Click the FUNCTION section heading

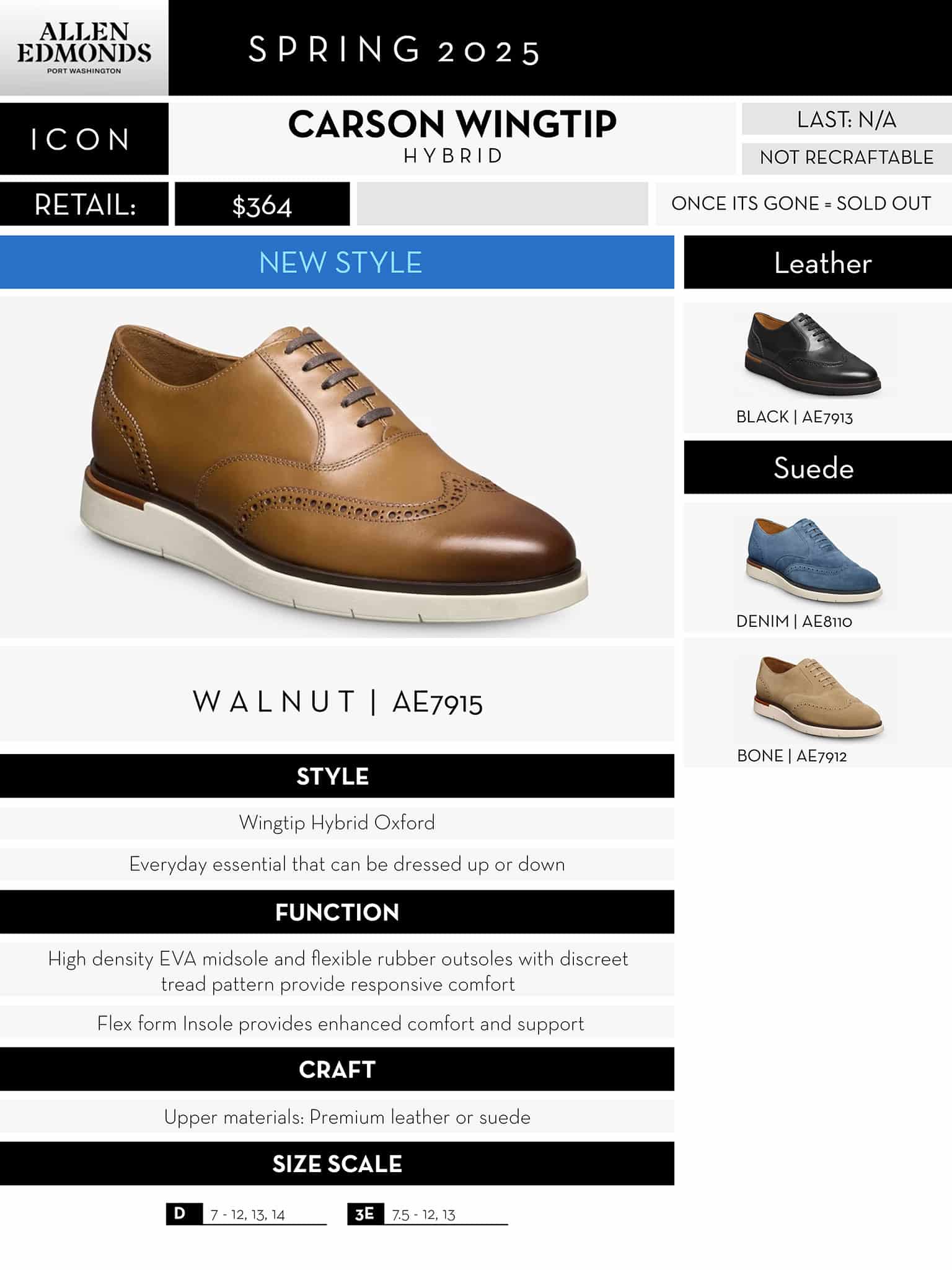(x=337, y=912)
